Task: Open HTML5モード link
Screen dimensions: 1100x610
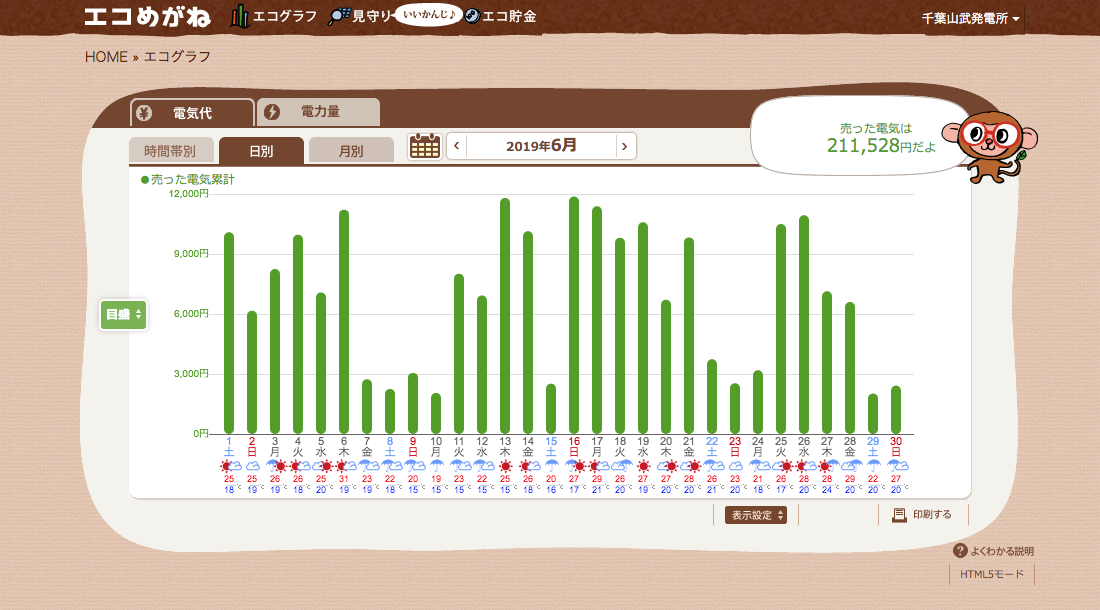Action: click(x=991, y=575)
